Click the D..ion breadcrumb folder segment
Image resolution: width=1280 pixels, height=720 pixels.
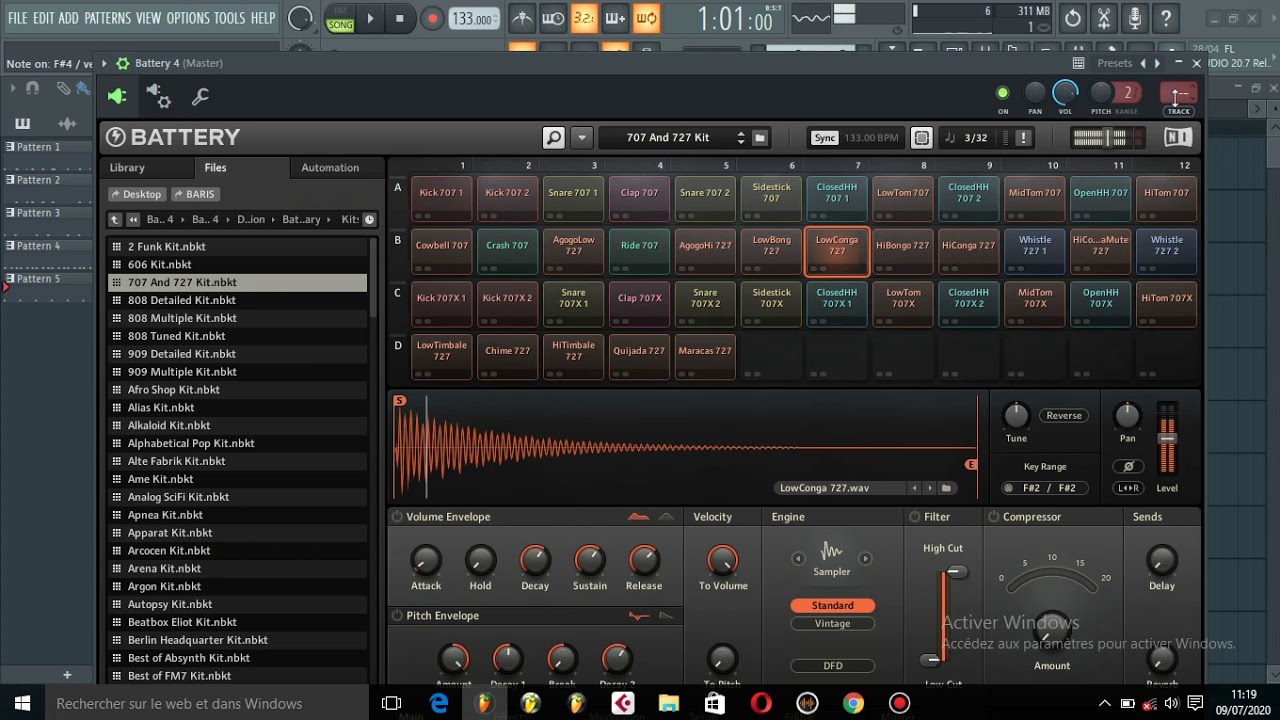251,219
